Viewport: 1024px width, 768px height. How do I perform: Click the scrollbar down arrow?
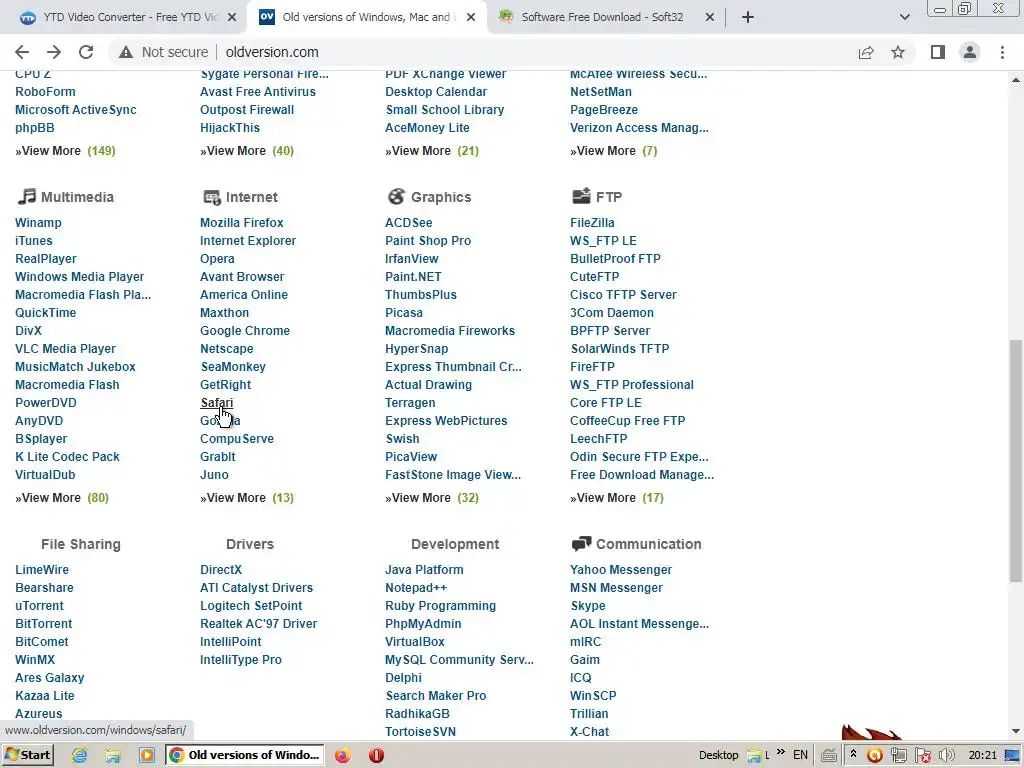(1016, 732)
